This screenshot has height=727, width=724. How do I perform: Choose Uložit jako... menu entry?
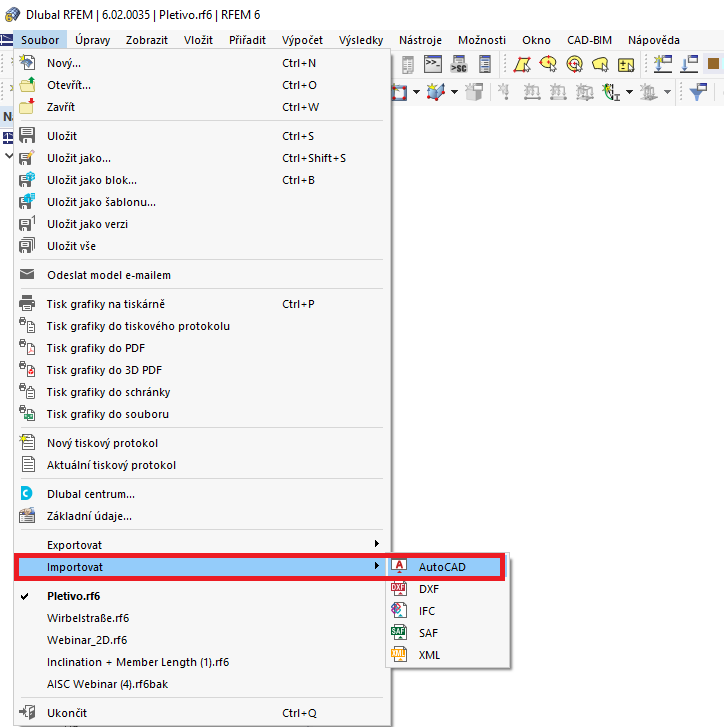(202, 158)
